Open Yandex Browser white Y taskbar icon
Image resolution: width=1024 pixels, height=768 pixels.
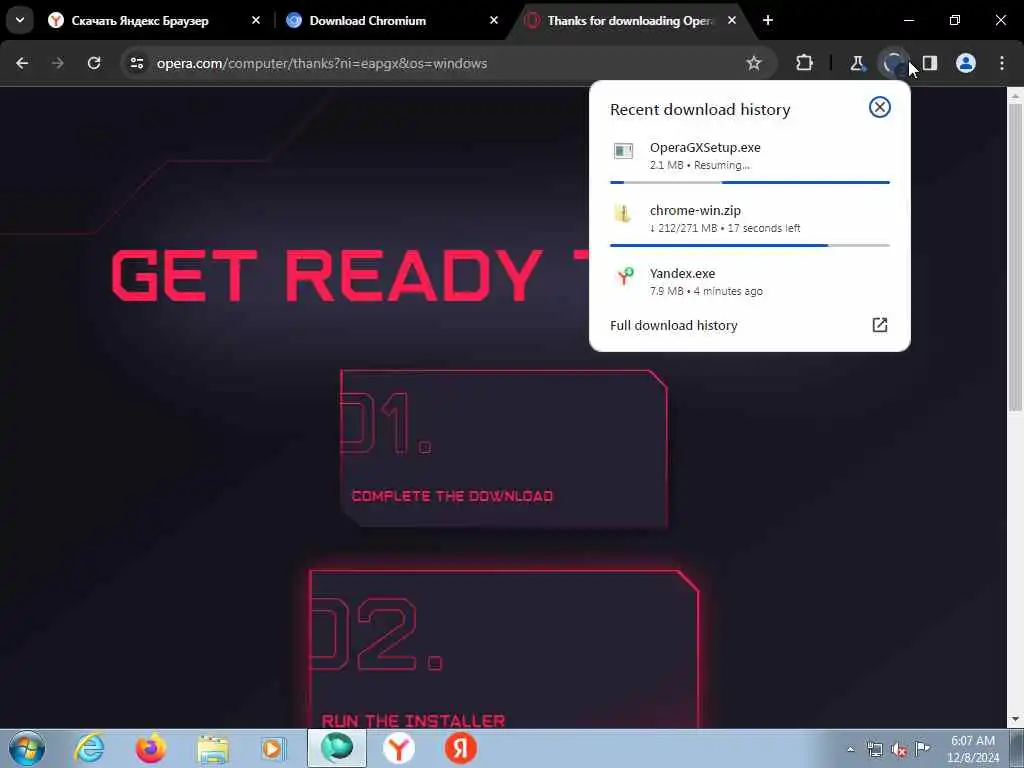click(x=398, y=748)
